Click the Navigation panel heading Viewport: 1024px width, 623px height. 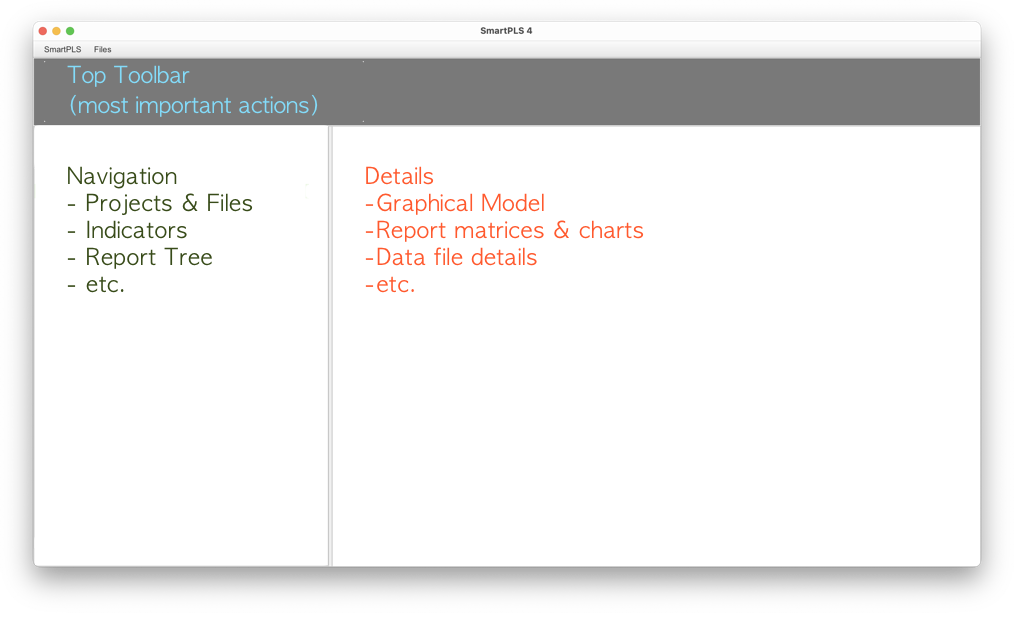pyautogui.click(x=121, y=176)
